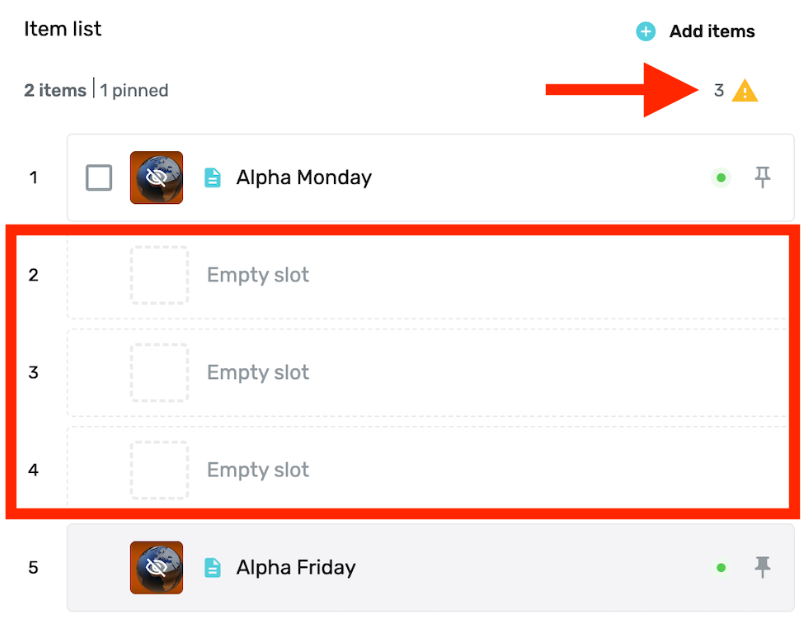This screenshot has width=808, height=622.
Task: Open the Alpha Friday globe thumbnail
Action: pos(157,567)
